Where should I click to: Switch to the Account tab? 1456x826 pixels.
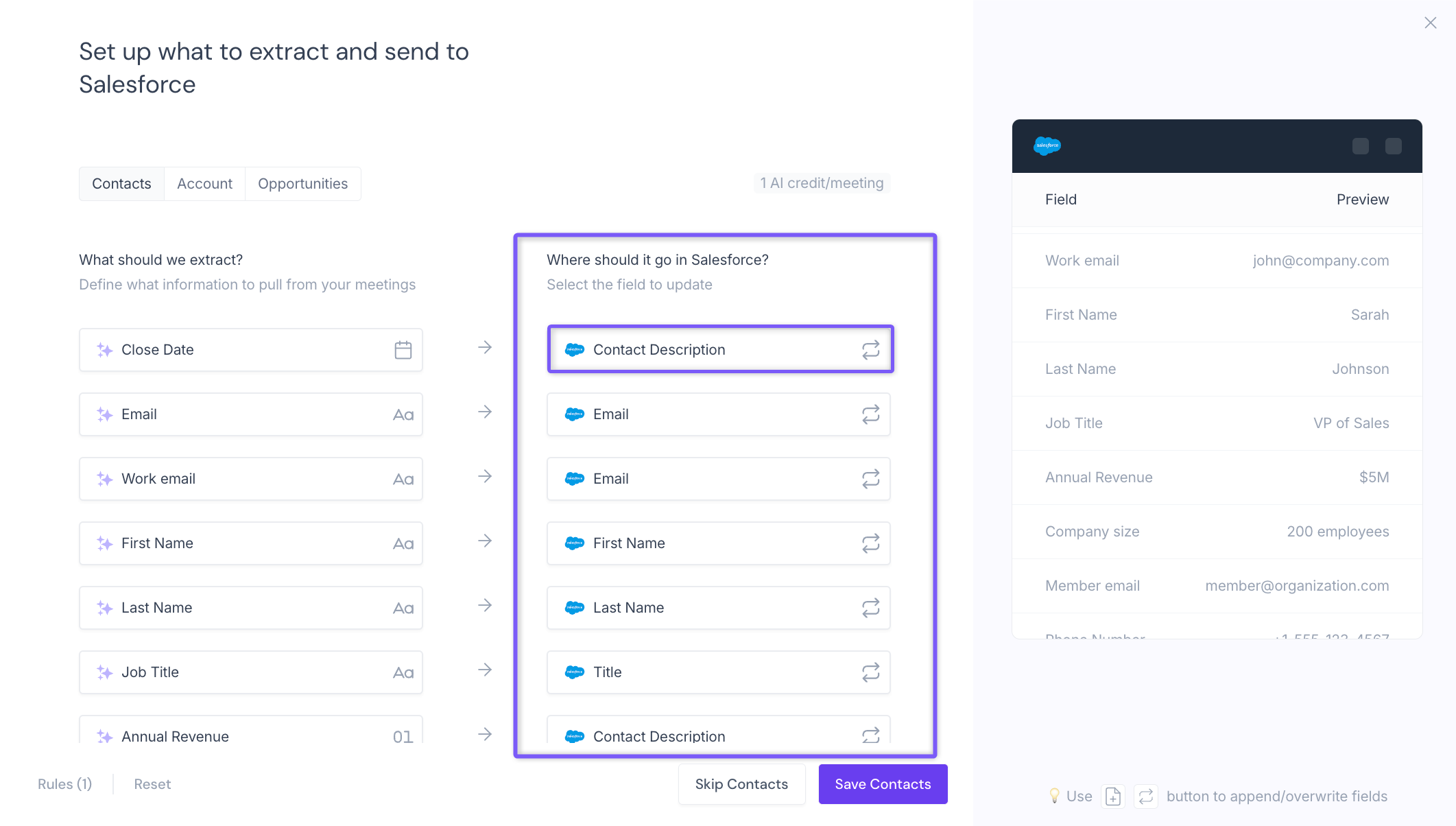pos(204,184)
